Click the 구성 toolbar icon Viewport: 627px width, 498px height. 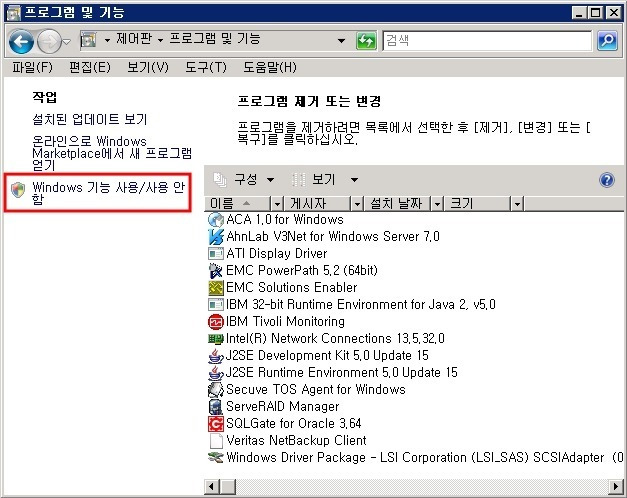(220, 180)
